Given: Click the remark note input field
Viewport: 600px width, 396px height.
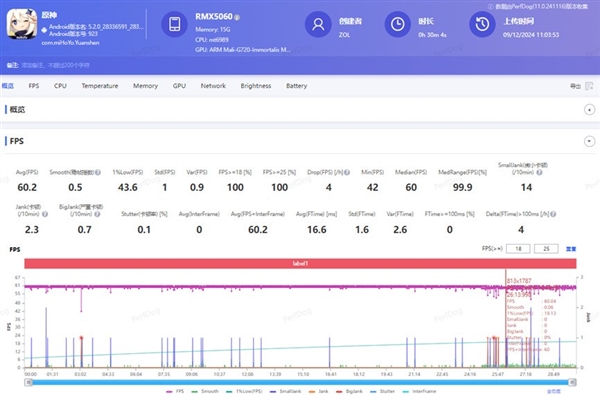Looking at the screenshot, I should pos(55,65).
